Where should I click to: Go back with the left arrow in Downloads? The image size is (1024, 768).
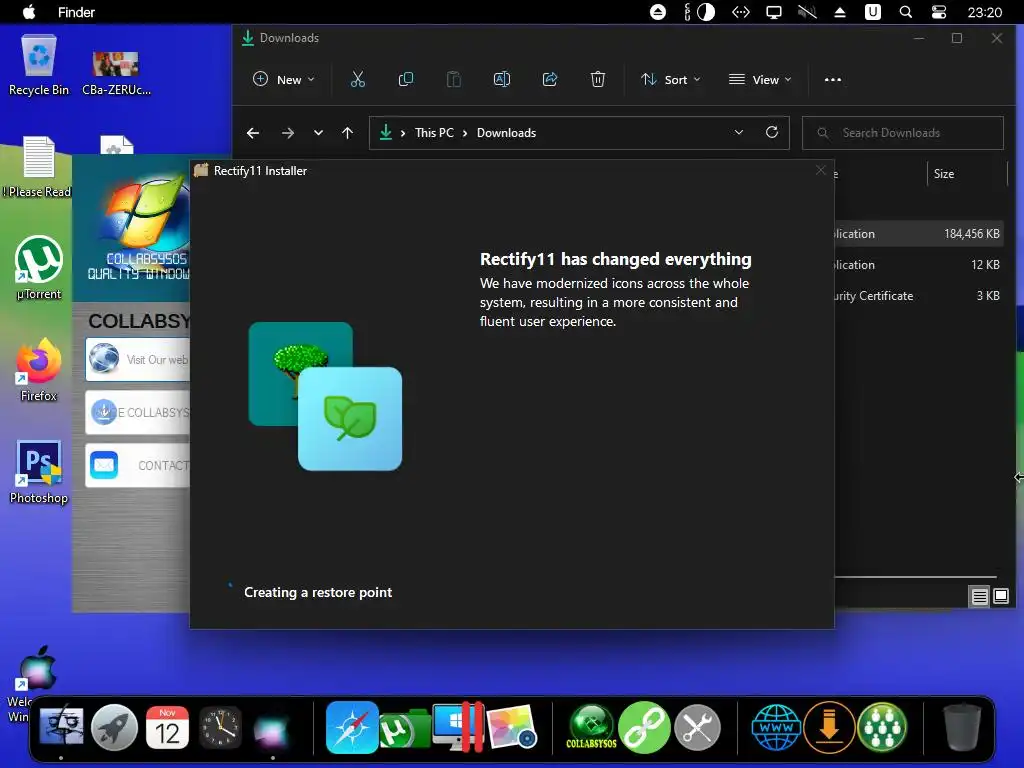[253, 133]
